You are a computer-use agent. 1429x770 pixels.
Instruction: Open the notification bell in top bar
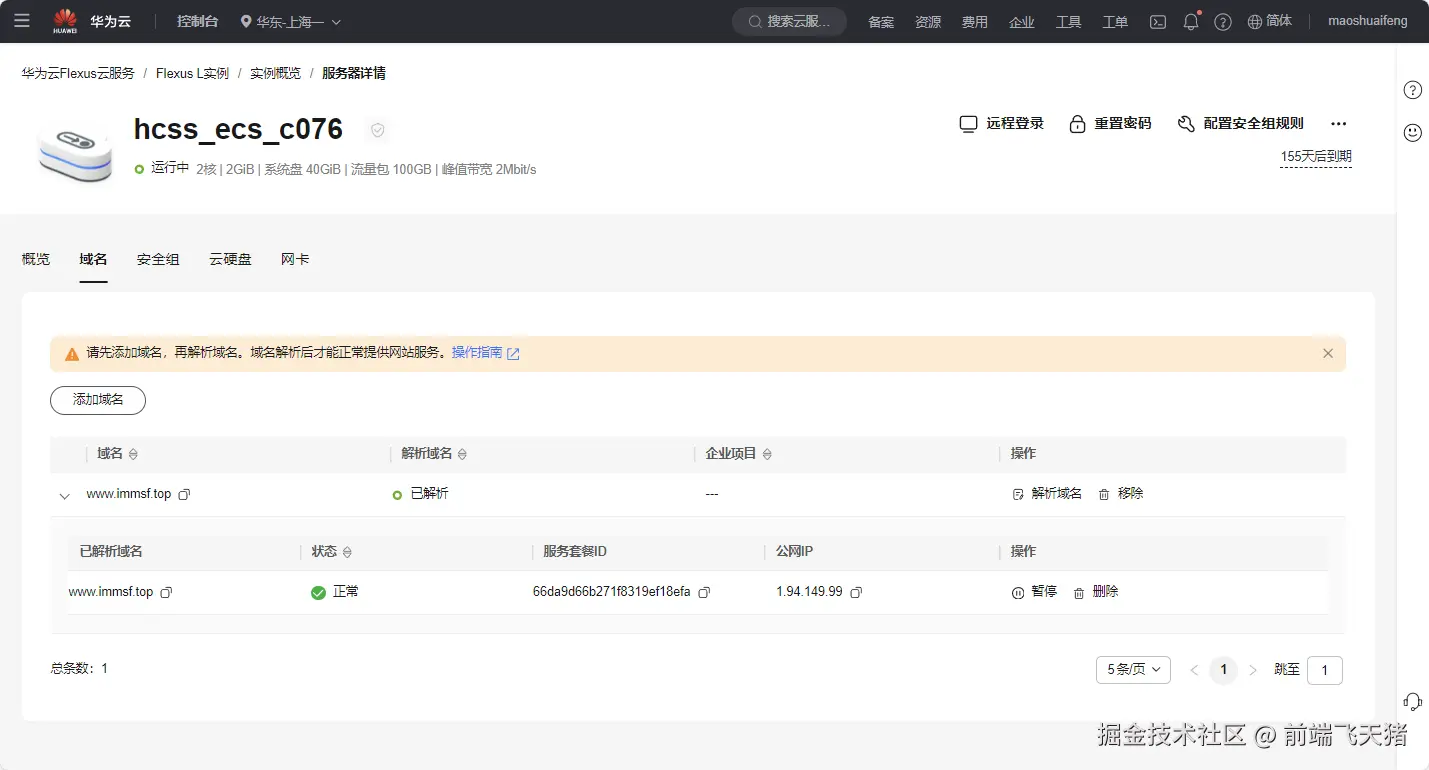click(x=1190, y=21)
